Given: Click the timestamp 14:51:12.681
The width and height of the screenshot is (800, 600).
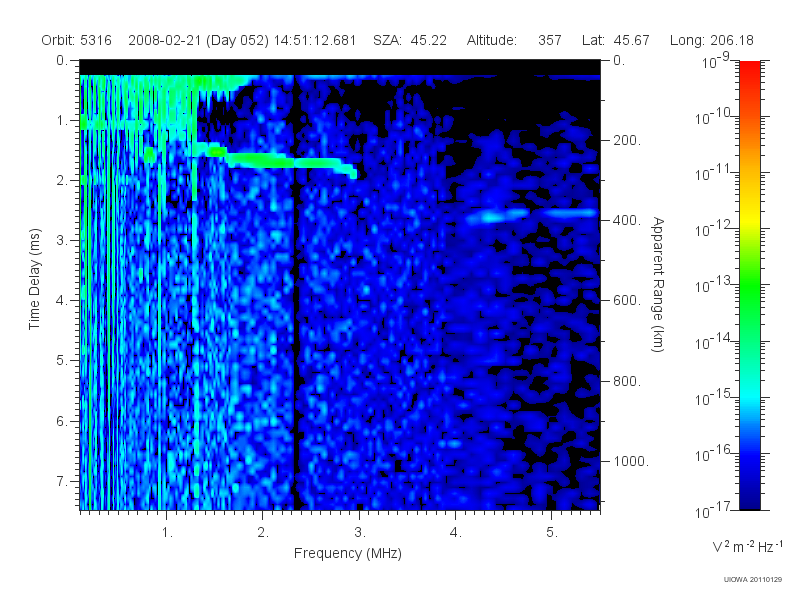Looking at the screenshot, I should coord(315,40).
